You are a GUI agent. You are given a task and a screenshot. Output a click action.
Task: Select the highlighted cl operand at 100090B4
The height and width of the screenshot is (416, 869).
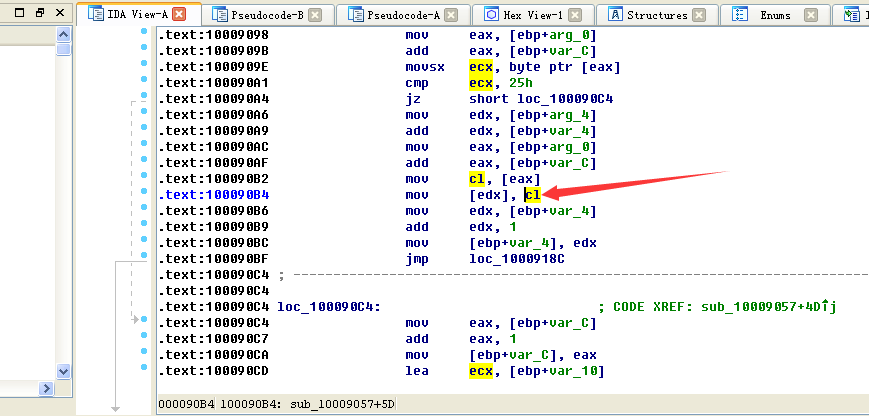pyautogui.click(x=533, y=195)
